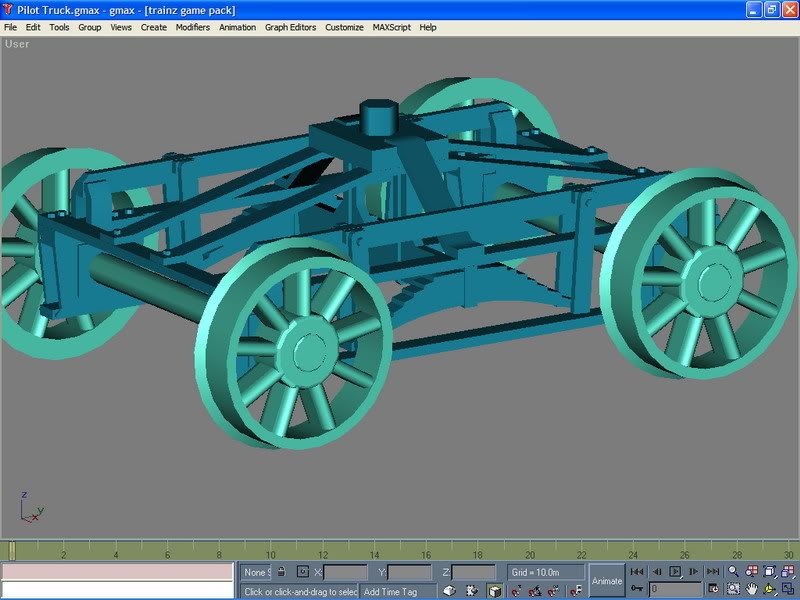Open the MAXScript menu
This screenshot has width=800, height=600.
[391, 28]
